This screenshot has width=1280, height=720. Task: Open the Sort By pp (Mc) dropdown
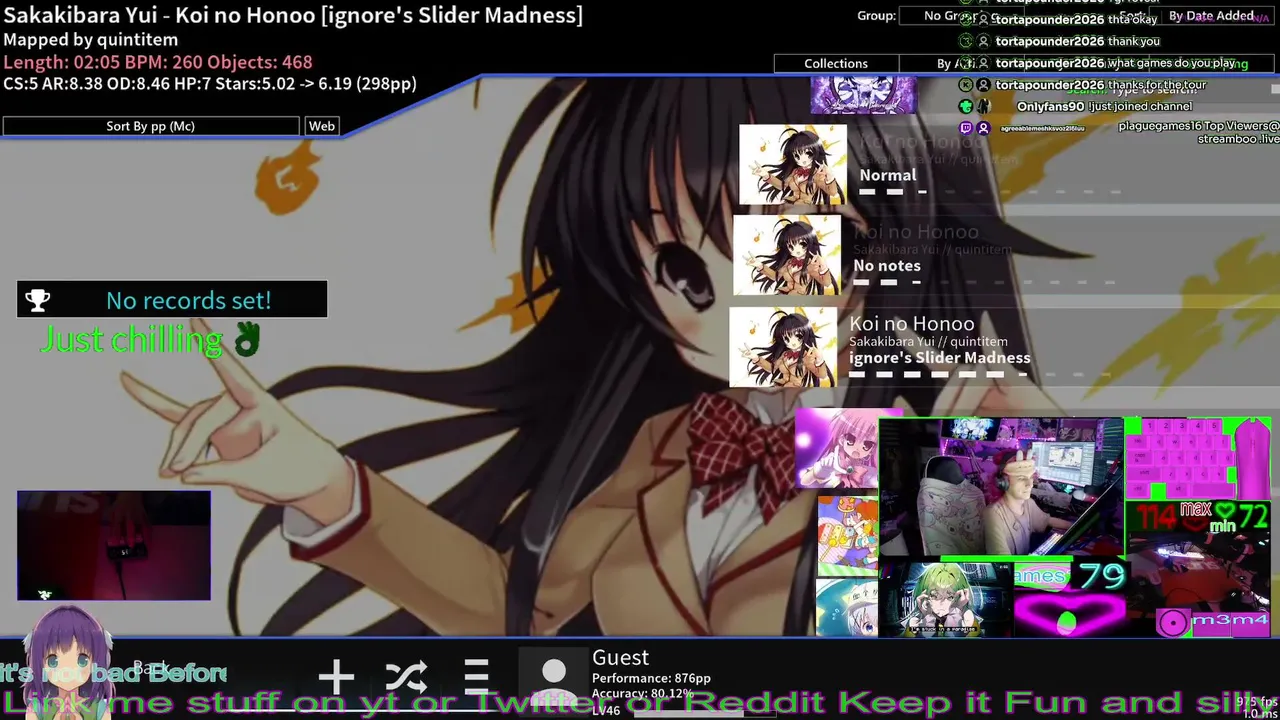(151, 126)
